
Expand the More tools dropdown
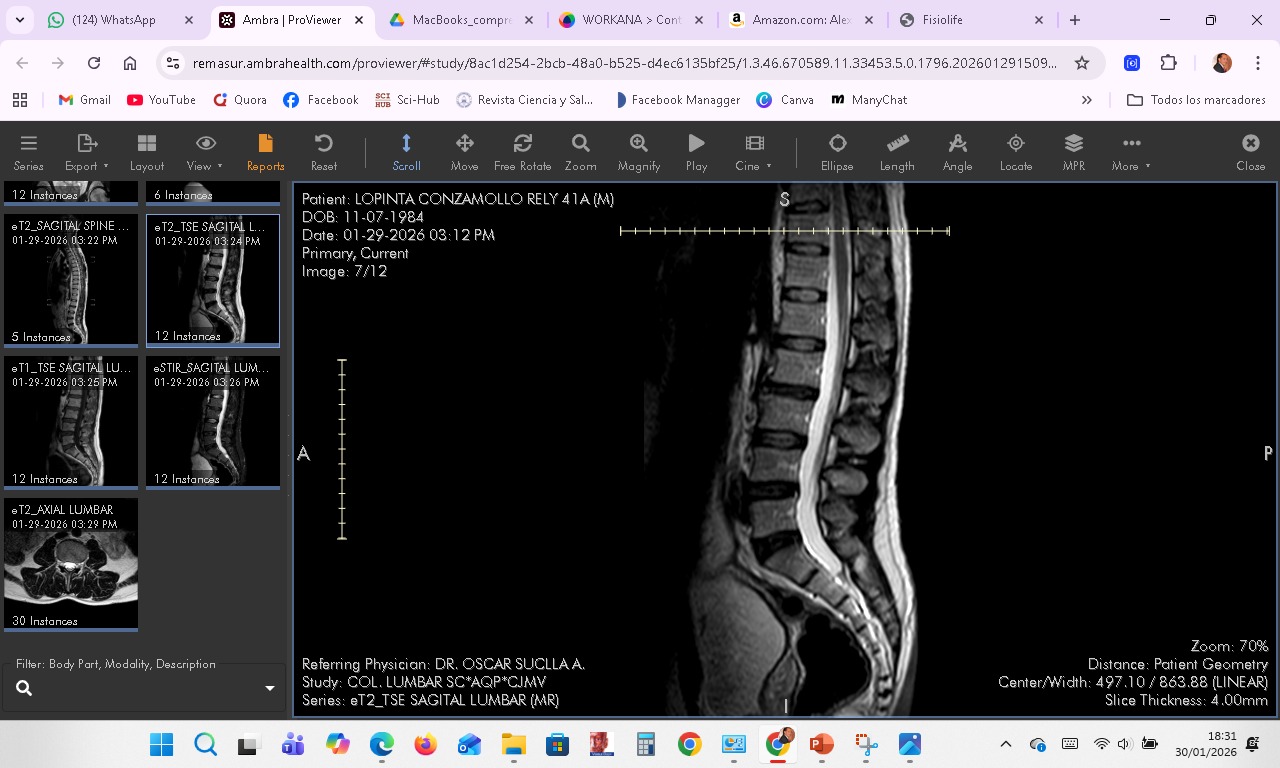[1131, 152]
